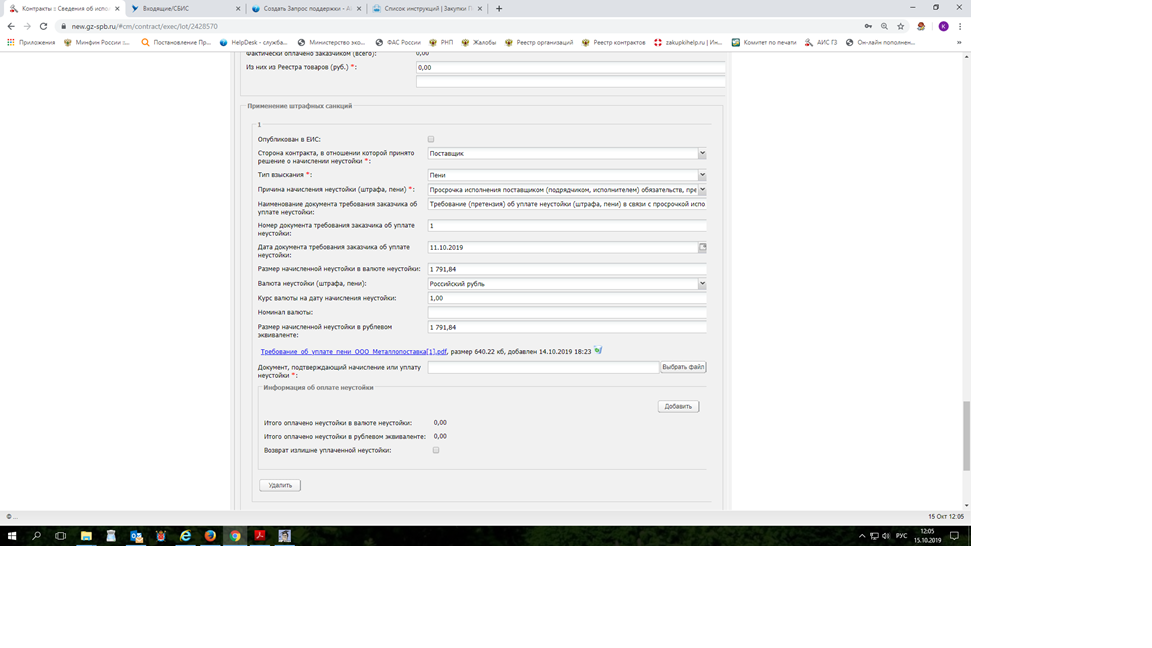Switch to Chrome in the taskbar

click(235, 536)
